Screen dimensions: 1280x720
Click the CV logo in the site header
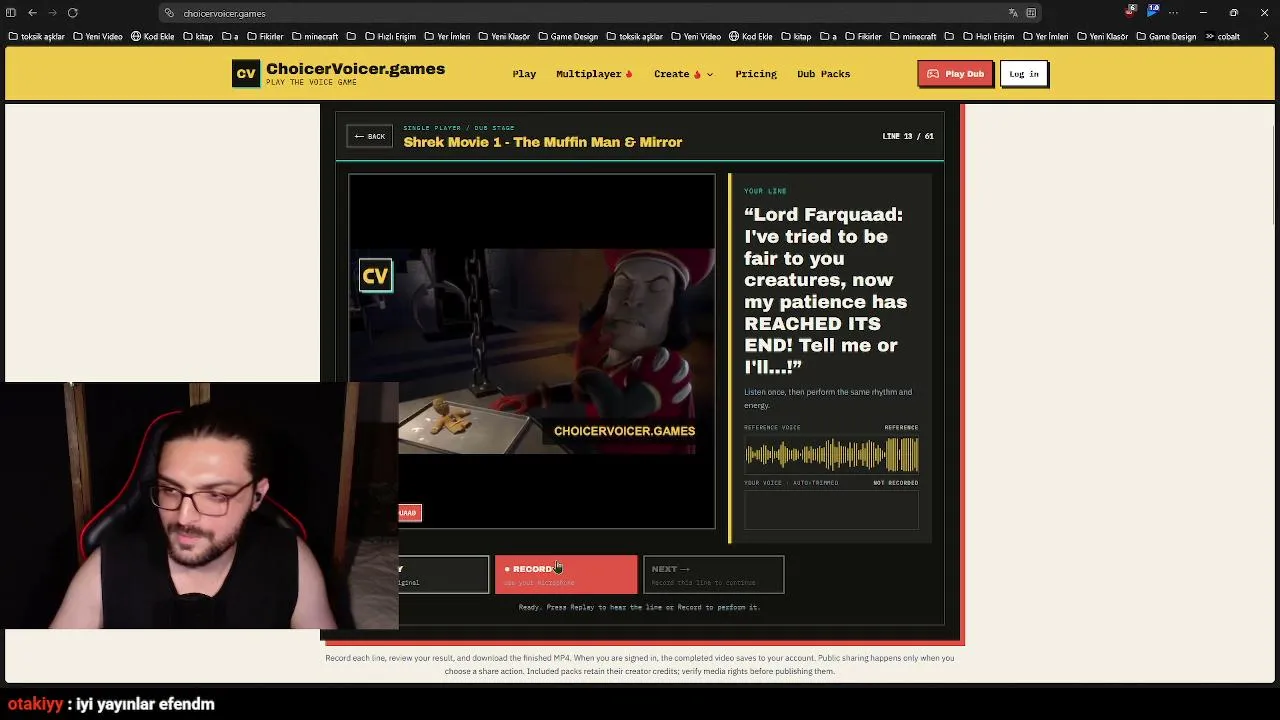coord(246,74)
